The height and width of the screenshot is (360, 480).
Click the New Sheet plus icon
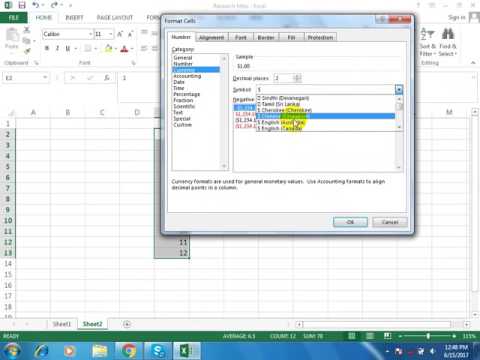pos(127,324)
